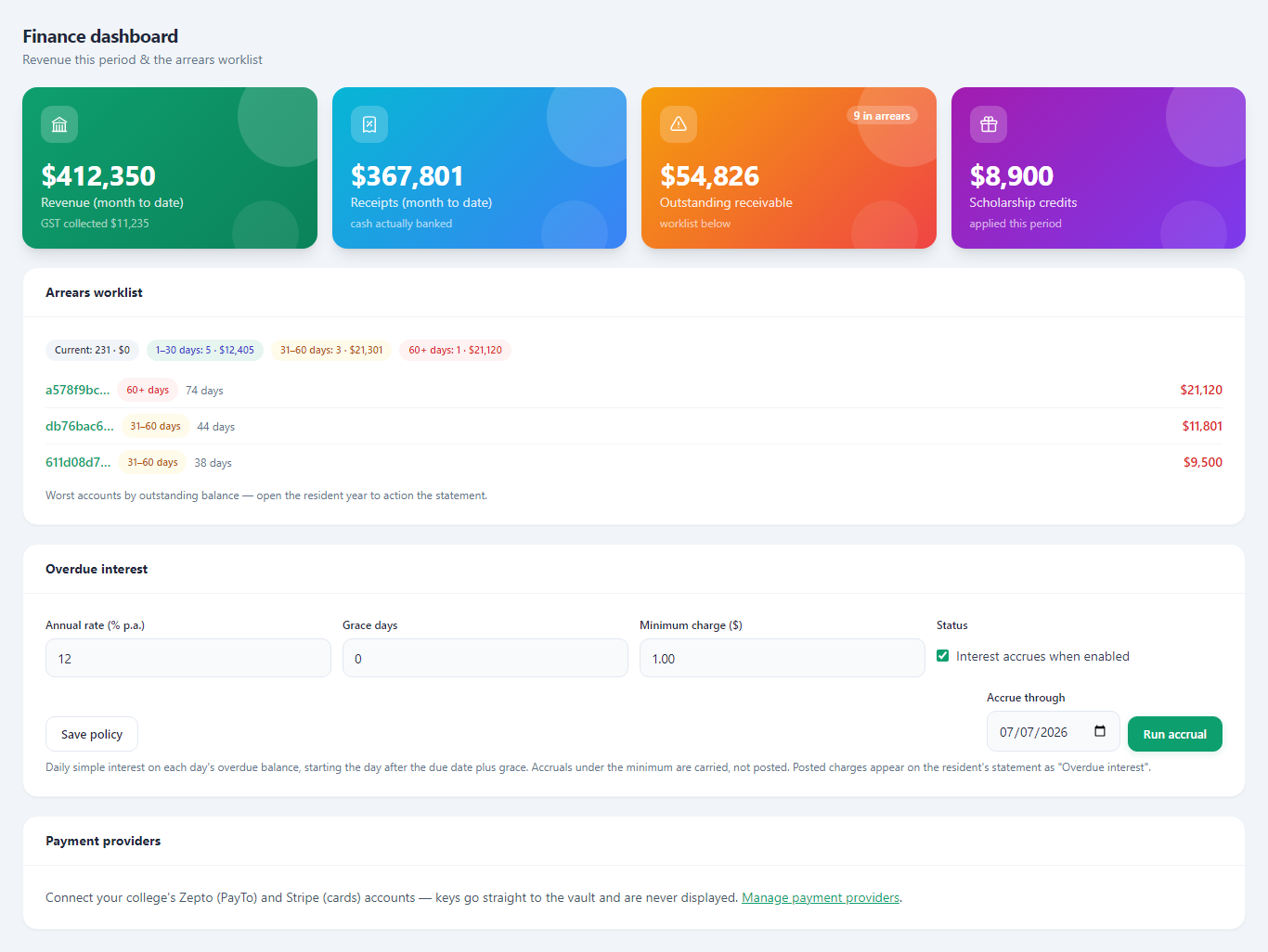Toggle the Interest accrues when enabled checkbox

(943, 656)
